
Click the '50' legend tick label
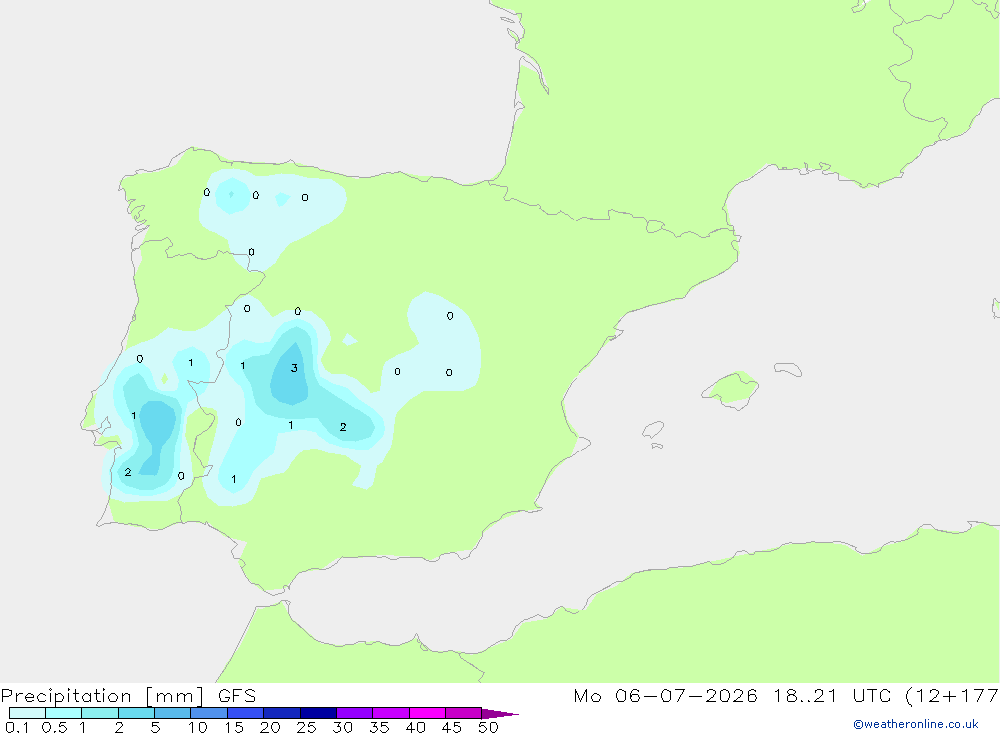pos(488,727)
